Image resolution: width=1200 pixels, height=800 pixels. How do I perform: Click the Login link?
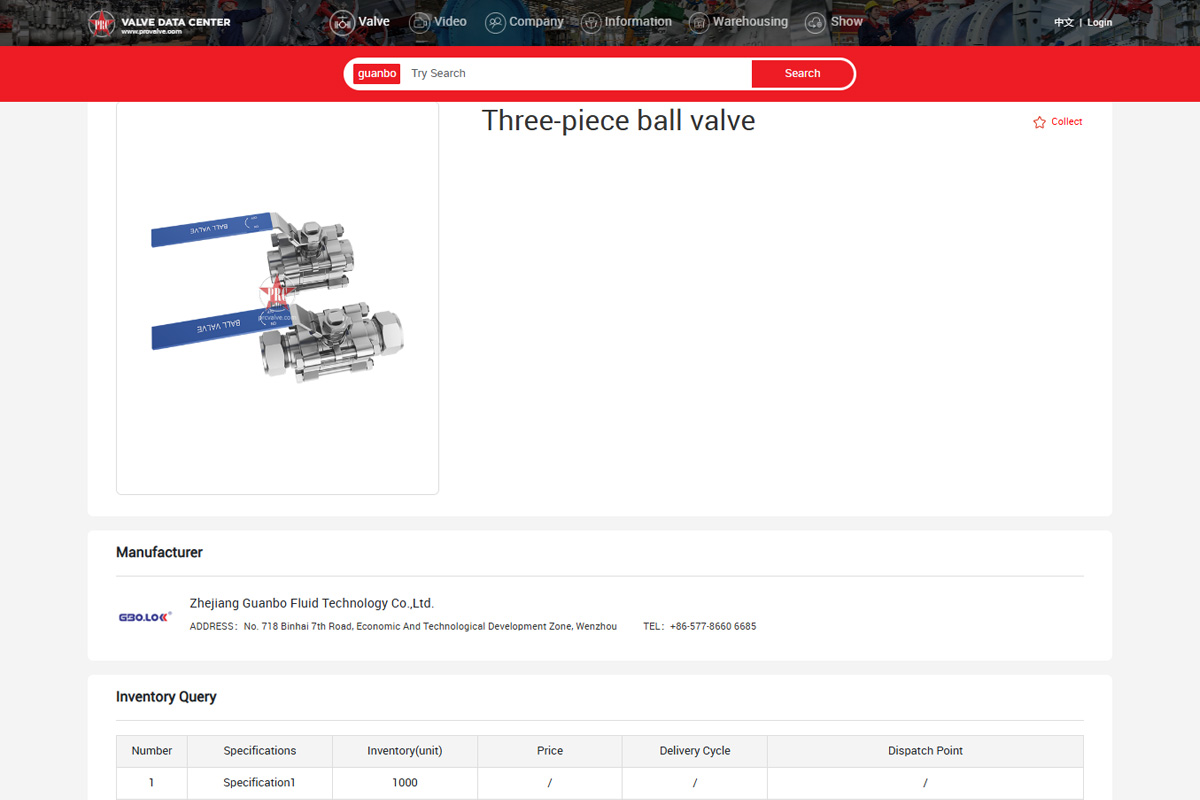[1099, 22]
